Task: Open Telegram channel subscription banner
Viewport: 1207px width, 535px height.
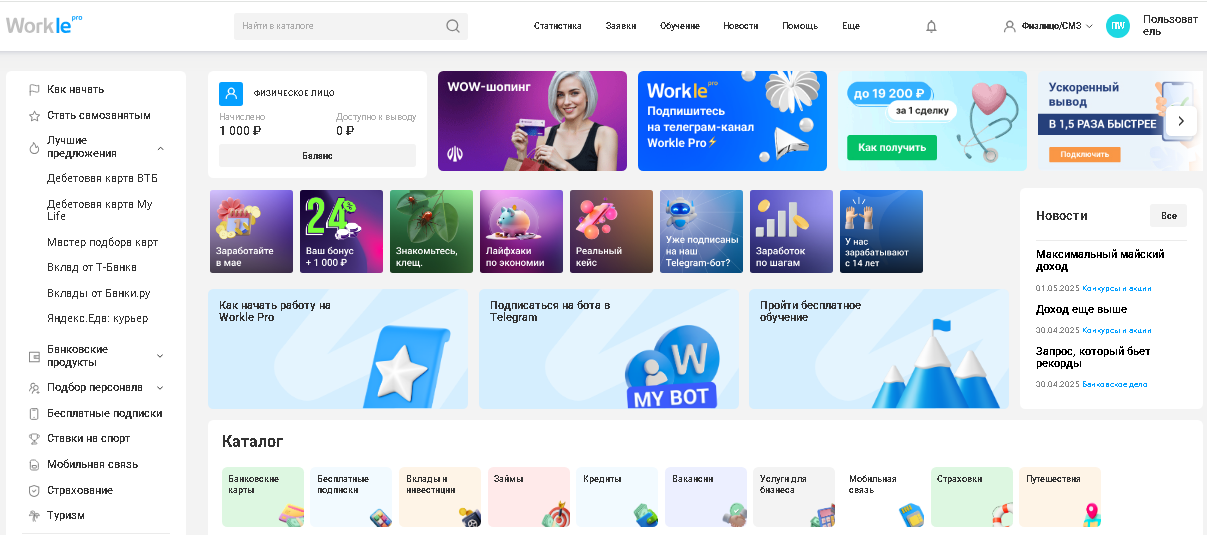Action: [732, 121]
